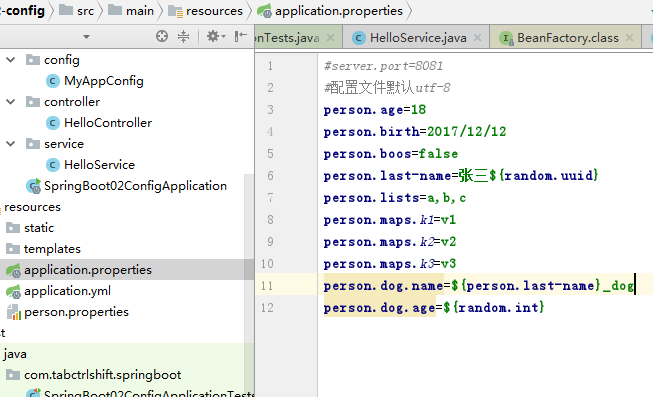This screenshot has height=397, width=653.
Task: Click the src breadcrumb folder icon
Action: (66, 10)
